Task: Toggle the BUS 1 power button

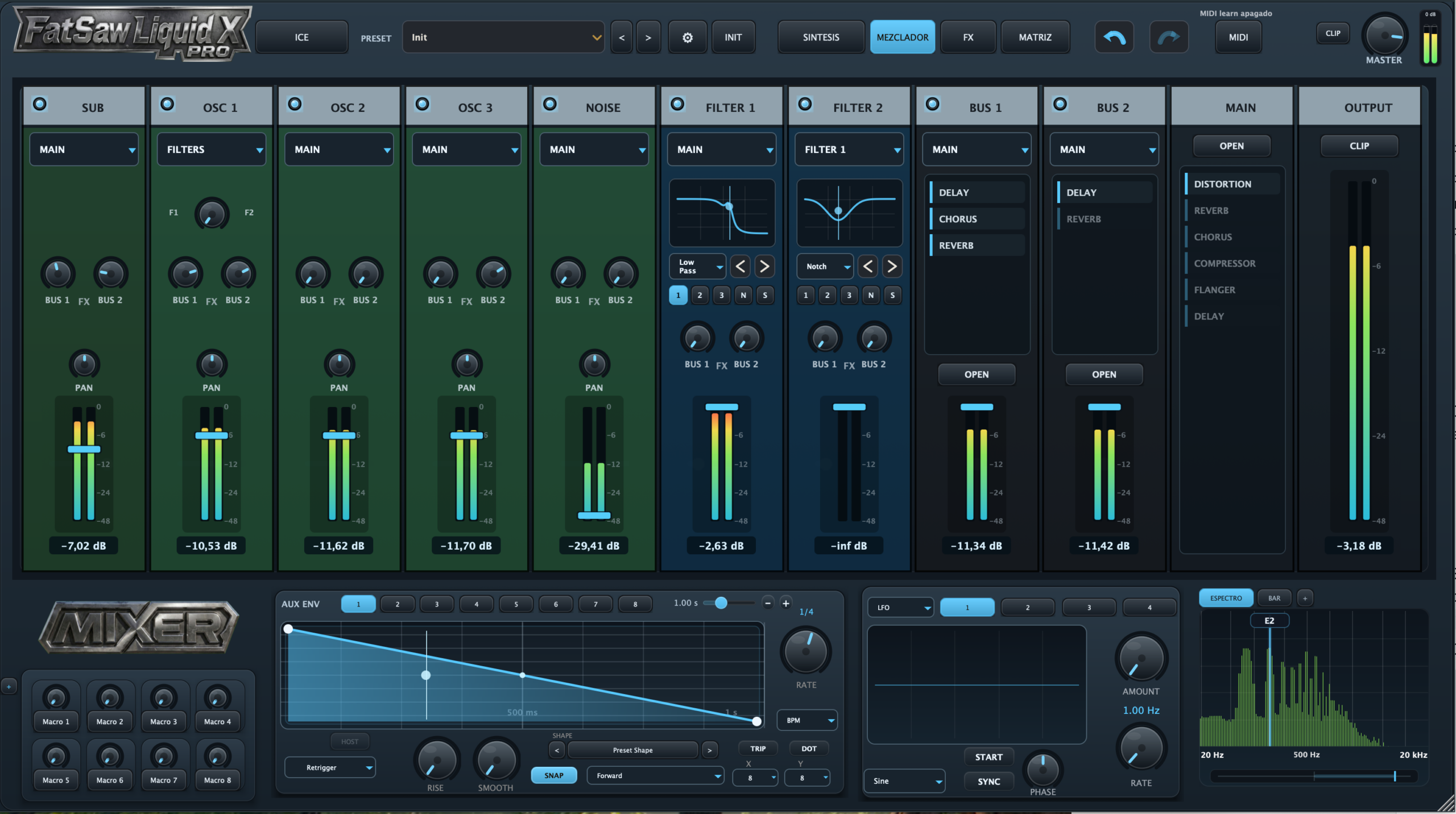Action: 932,104
